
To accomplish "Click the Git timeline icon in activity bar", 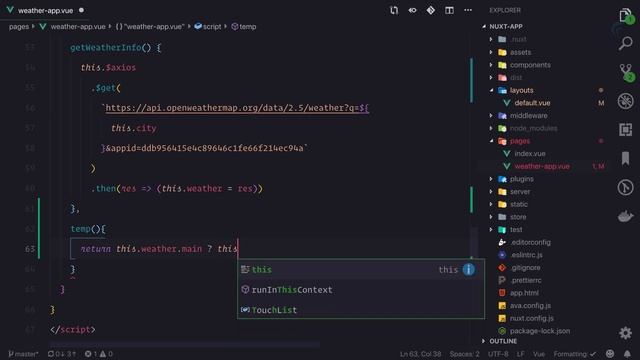I will coord(625,187).
